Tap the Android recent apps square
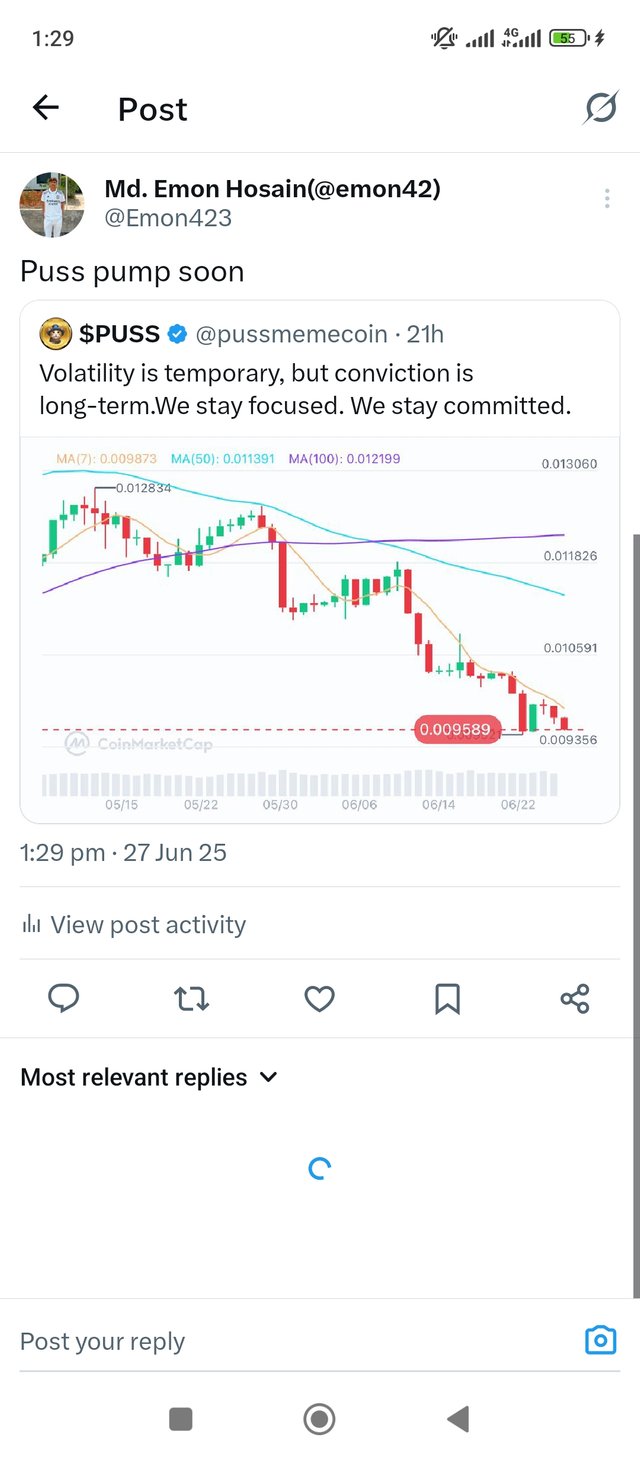The image size is (640, 1458). point(181,1418)
